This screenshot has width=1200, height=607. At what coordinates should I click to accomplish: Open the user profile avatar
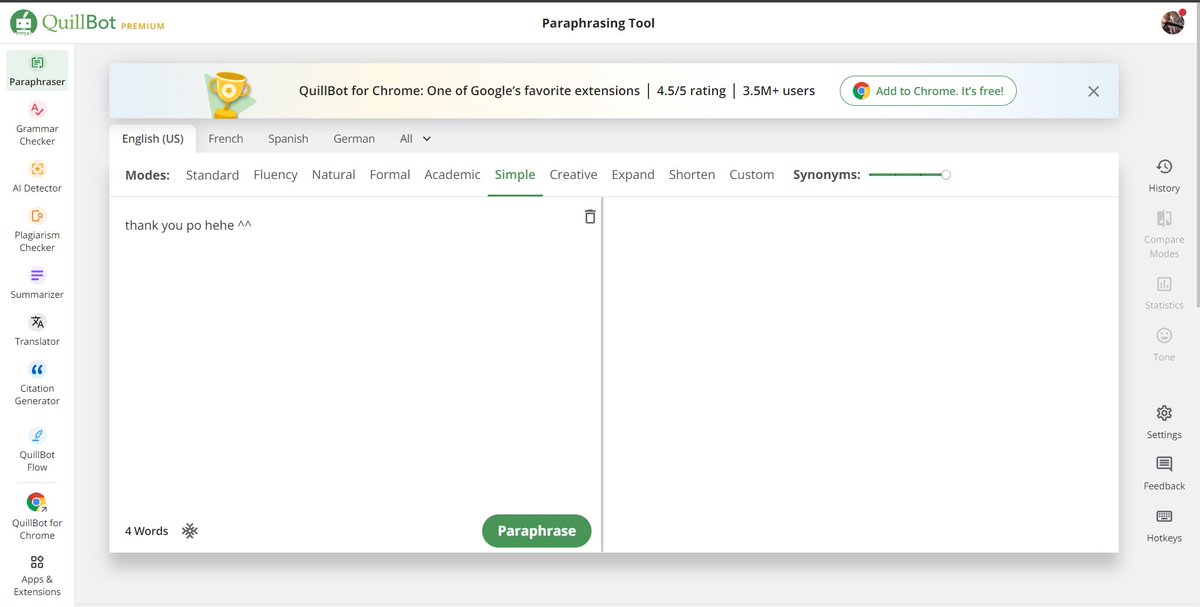[x=1172, y=22]
